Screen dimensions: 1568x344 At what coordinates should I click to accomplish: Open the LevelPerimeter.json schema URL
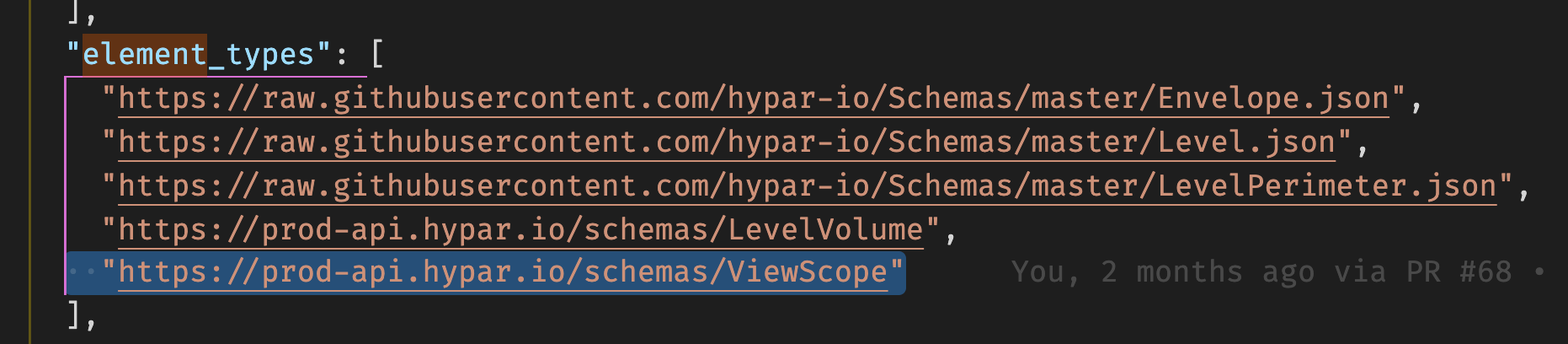(808, 186)
